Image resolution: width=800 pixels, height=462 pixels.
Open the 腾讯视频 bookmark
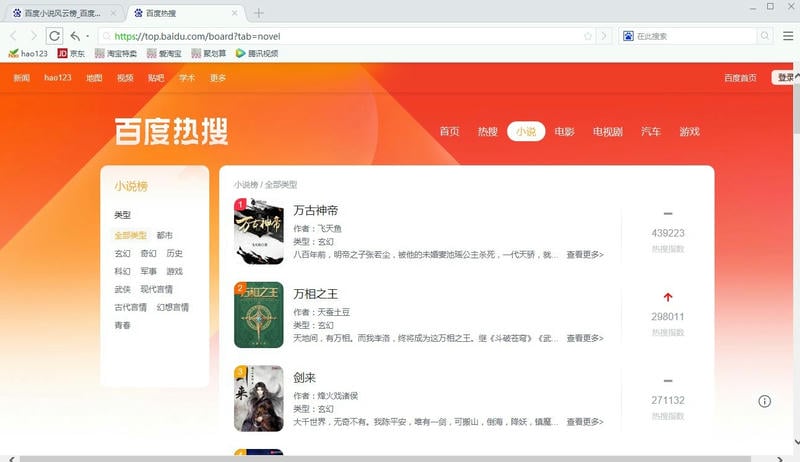click(x=257, y=53)
